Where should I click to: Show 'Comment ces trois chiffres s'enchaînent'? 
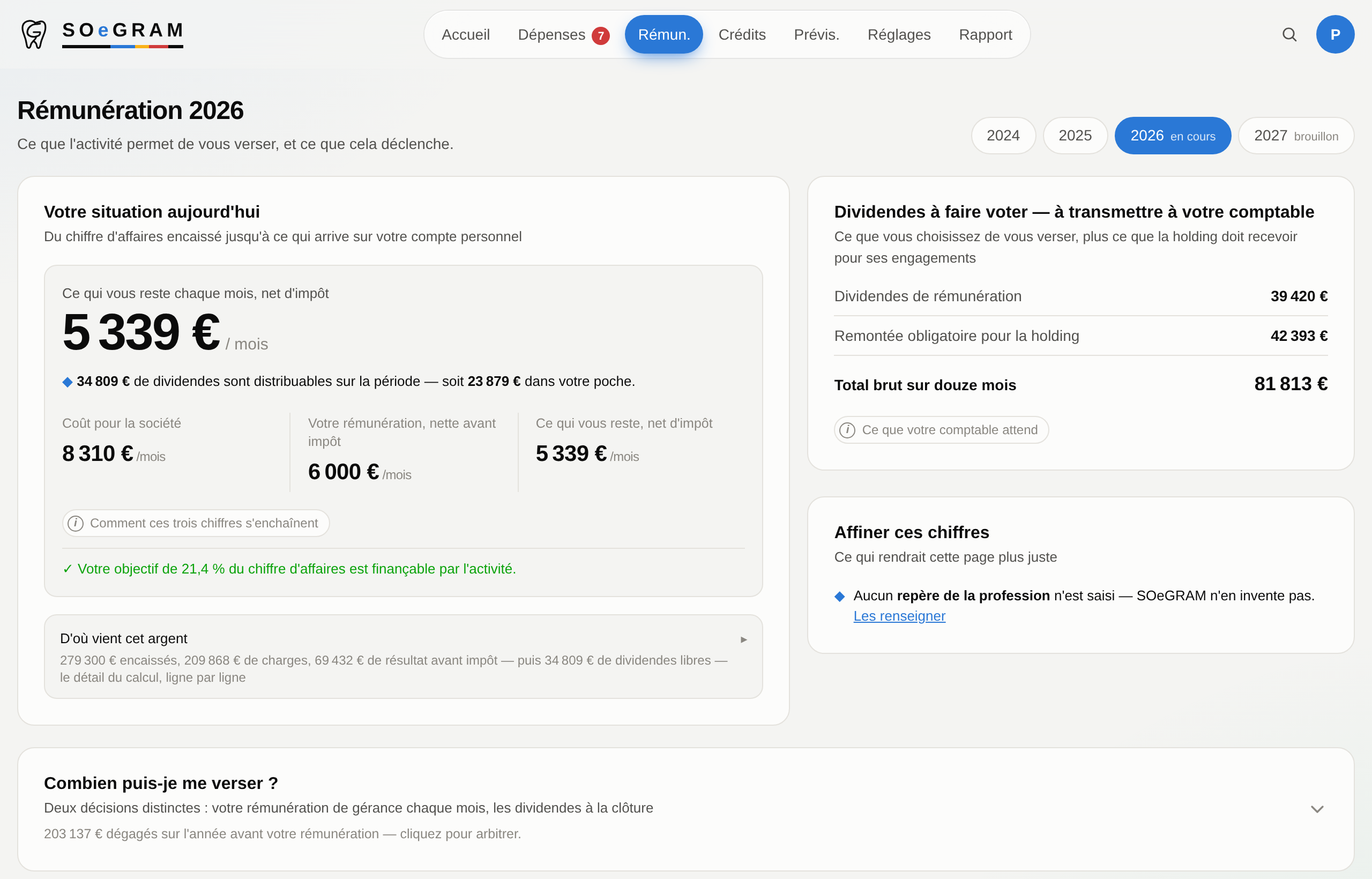pos(196,524)
